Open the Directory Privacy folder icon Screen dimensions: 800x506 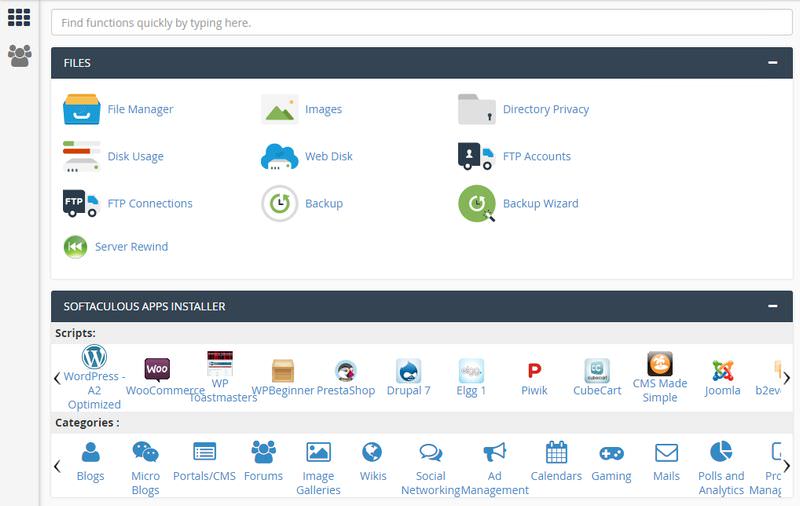[x=477, y=109]
